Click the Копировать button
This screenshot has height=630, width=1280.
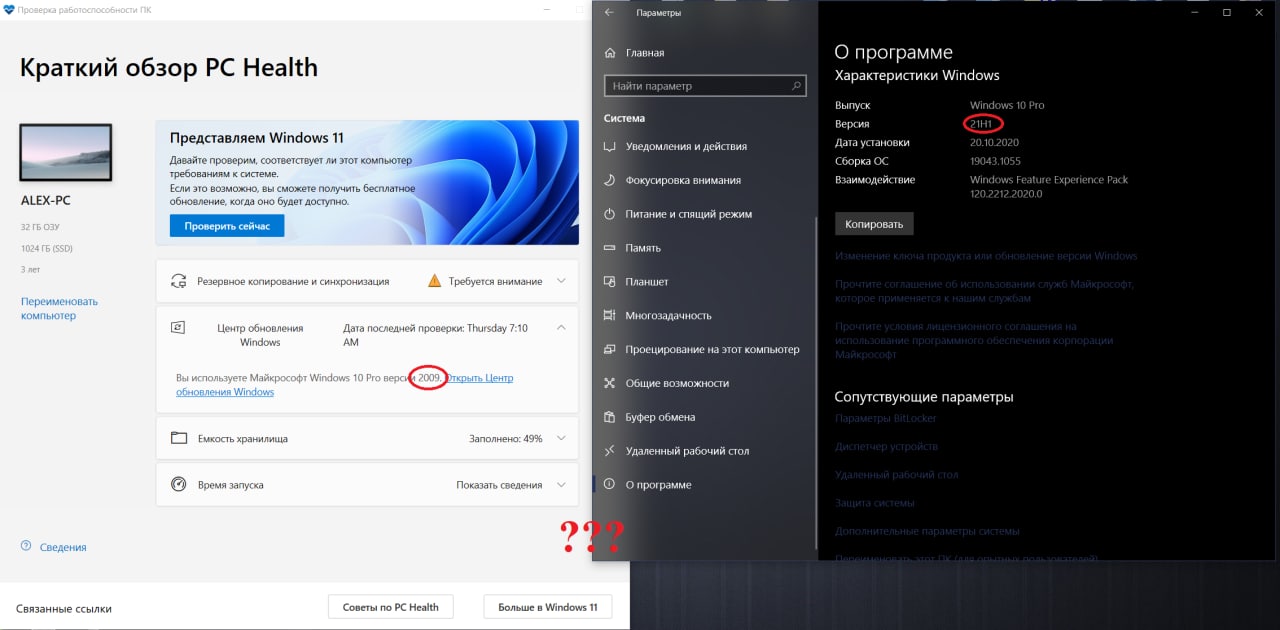pos(874,224)
